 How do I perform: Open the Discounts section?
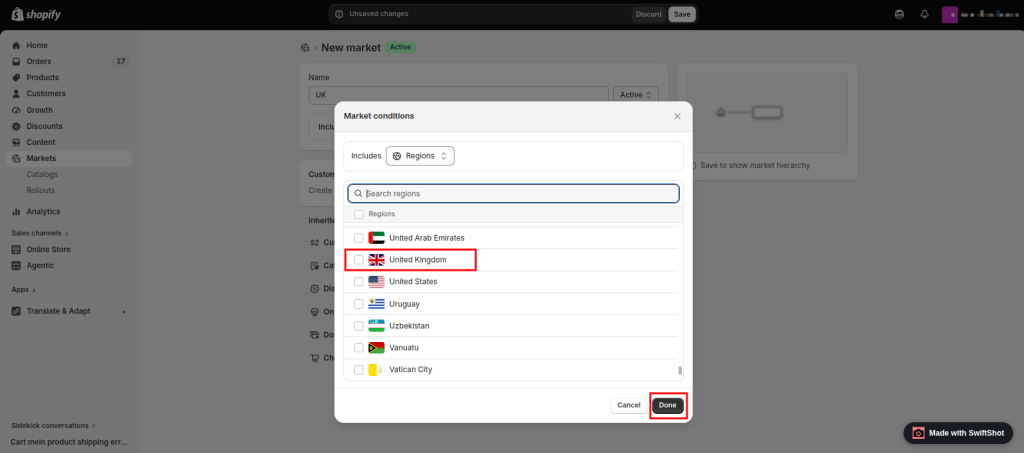pos(44,126)
